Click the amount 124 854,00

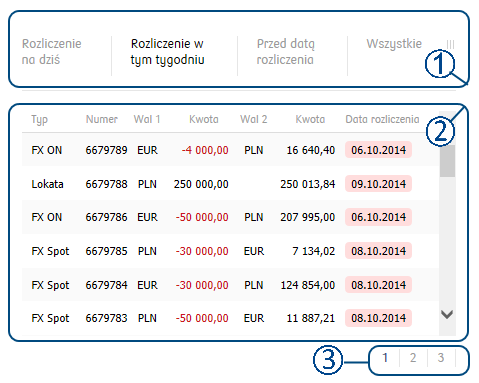(308, 285)
